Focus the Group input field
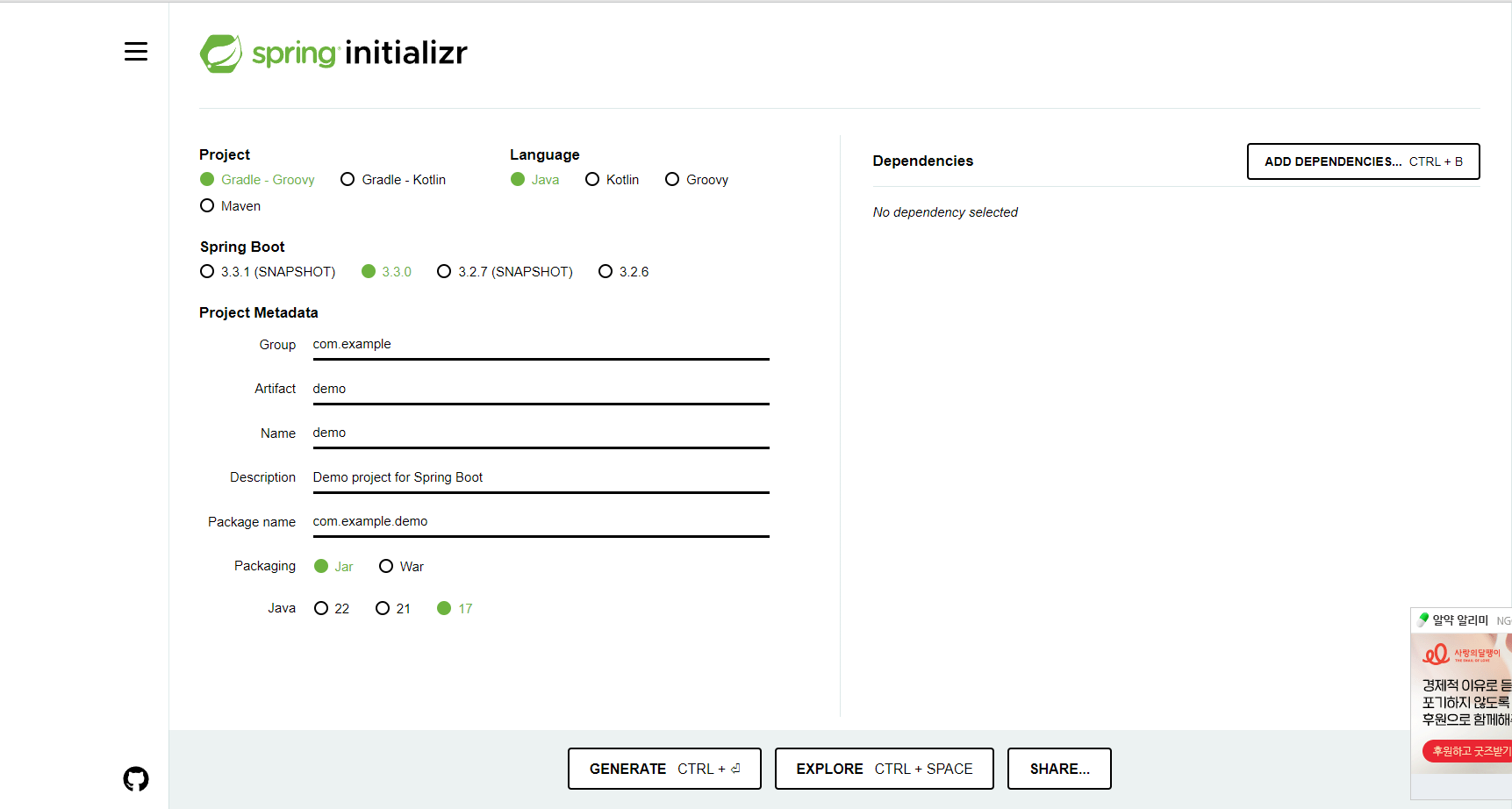Screen dimensions: 1512x809 (x=541, y=345)
